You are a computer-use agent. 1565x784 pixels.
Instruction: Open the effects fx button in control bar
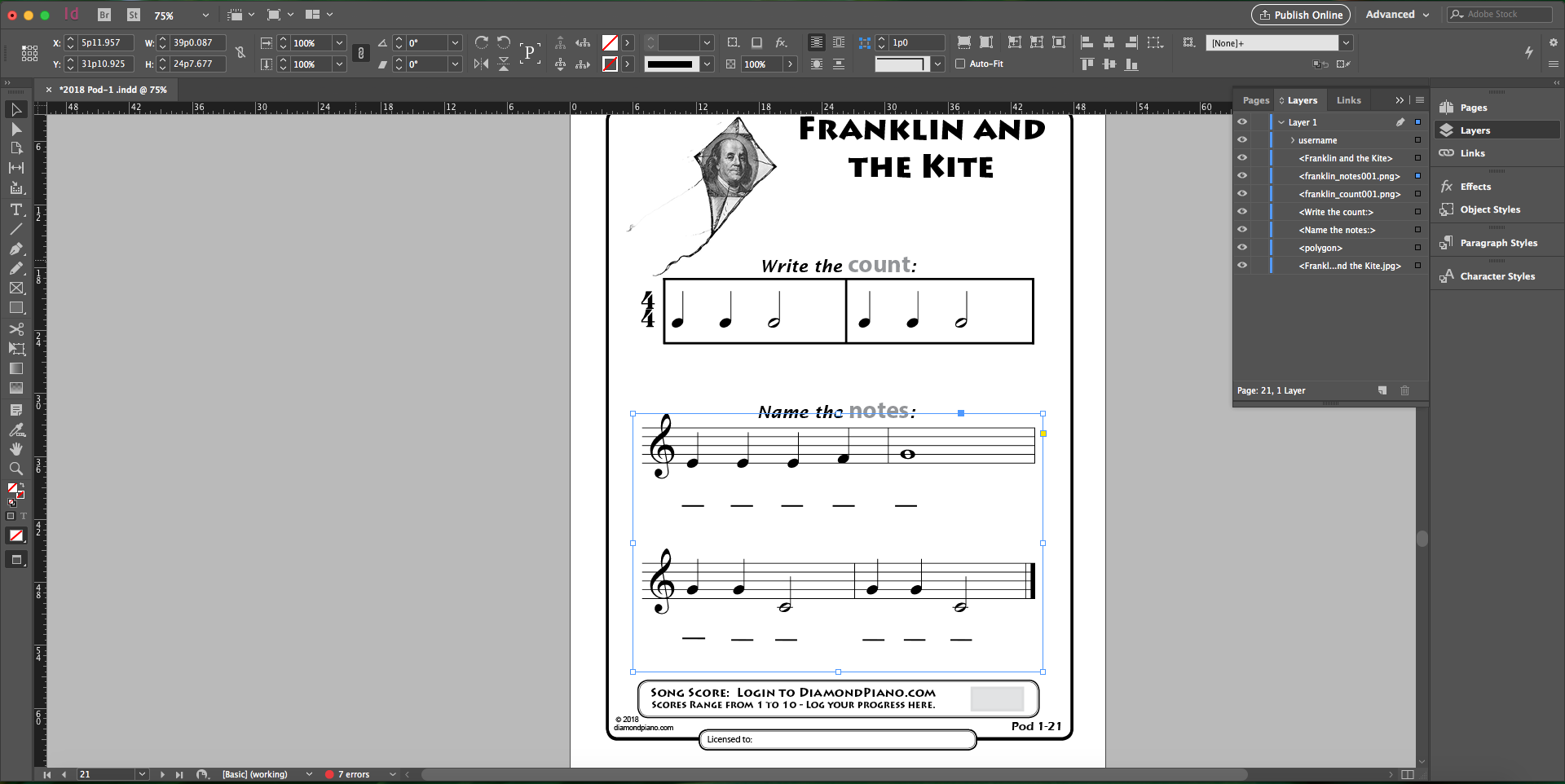(x=781, y=42)
